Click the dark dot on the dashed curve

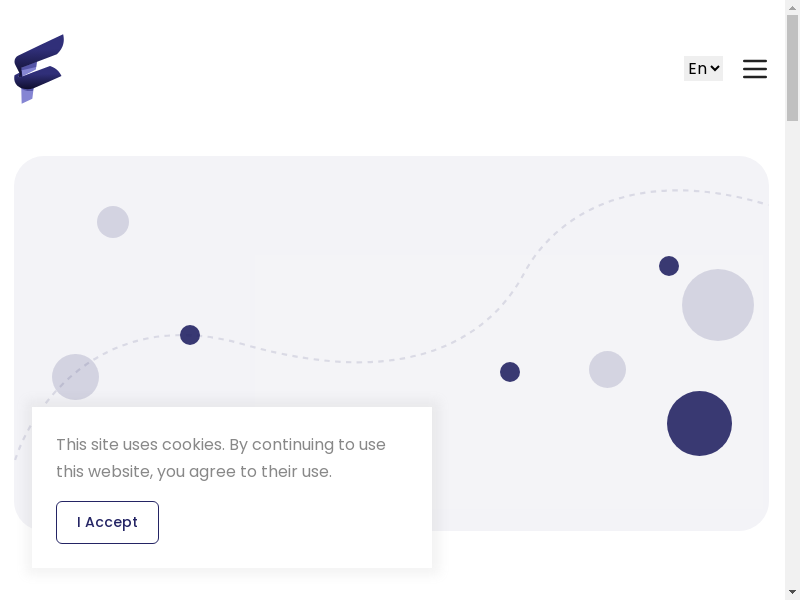[x=190, y=335]
